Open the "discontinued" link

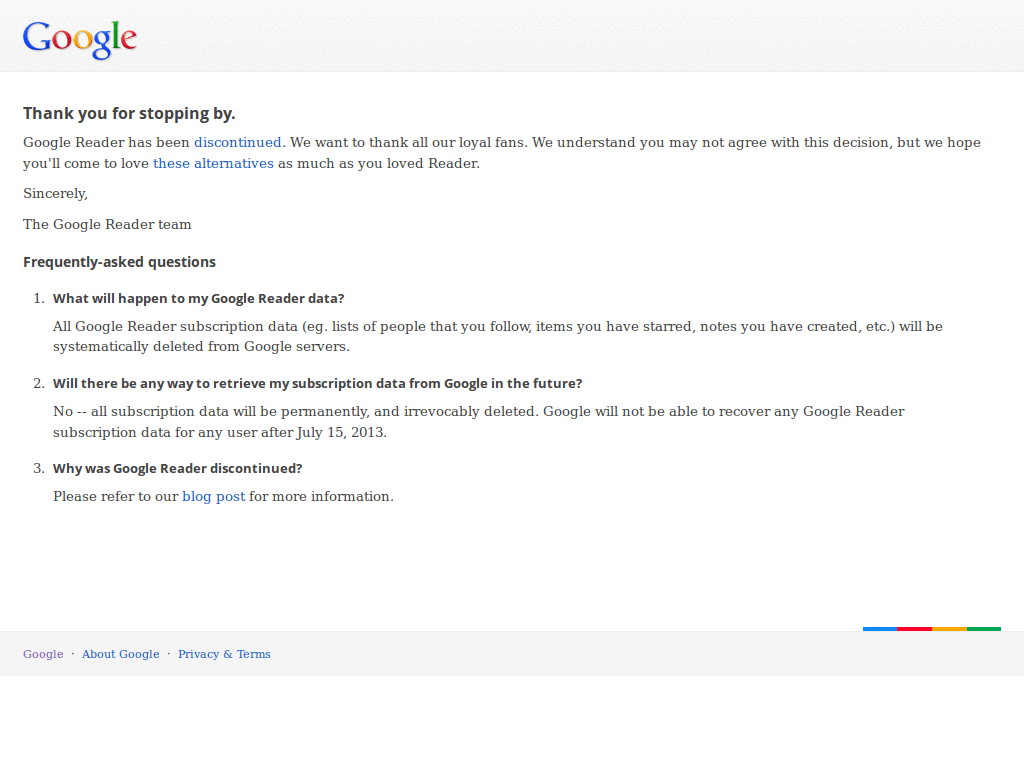pos(238,142)
